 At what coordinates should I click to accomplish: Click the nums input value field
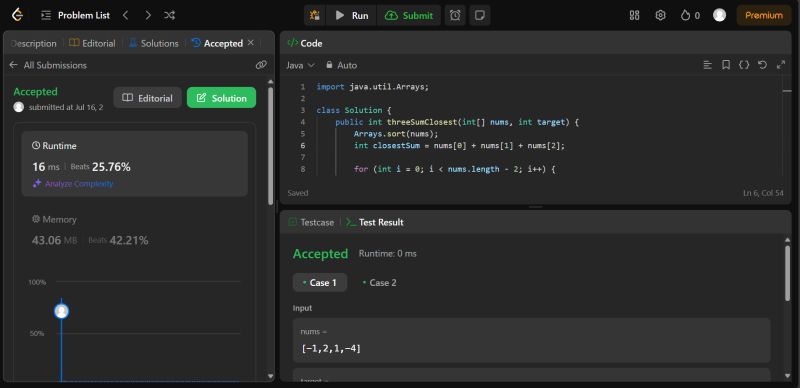click(x=531, y=341)
